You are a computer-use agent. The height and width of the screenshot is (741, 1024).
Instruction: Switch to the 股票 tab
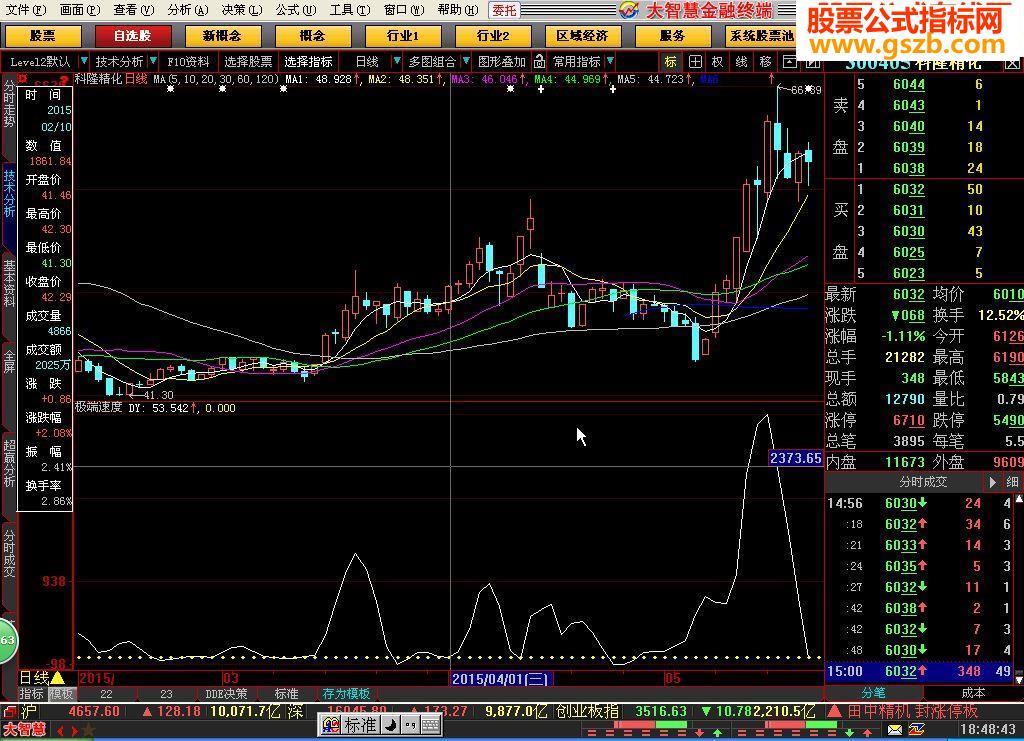click(x=42, y=36)
